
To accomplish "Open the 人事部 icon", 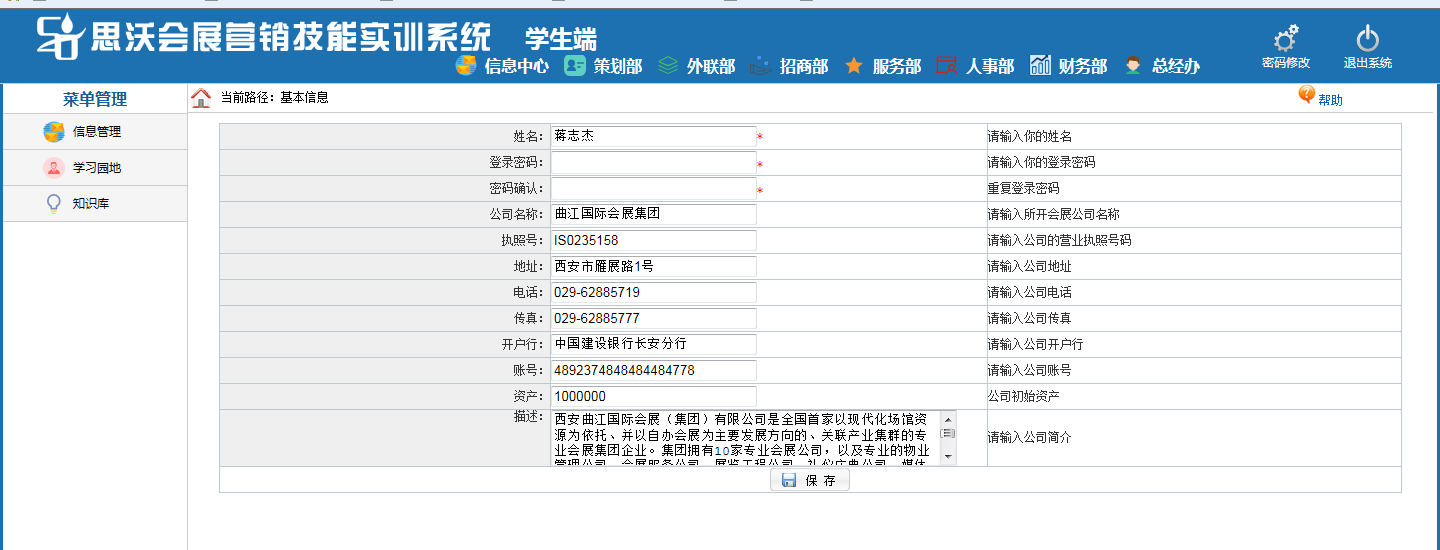I will pyautogui.click(x=946, y=66).
